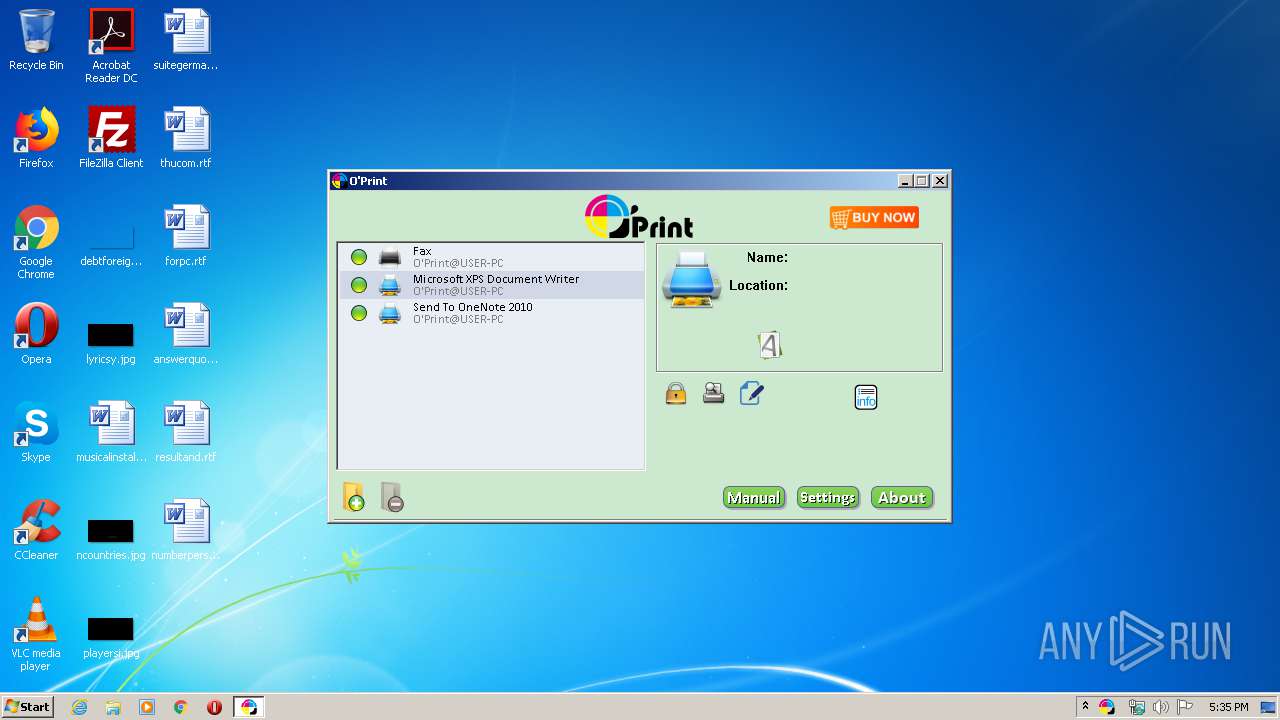Select resultand.rtf desktop file
The width and height of the screenshot is (1280, 720).
pyautogui.click(x=186, y=432)
